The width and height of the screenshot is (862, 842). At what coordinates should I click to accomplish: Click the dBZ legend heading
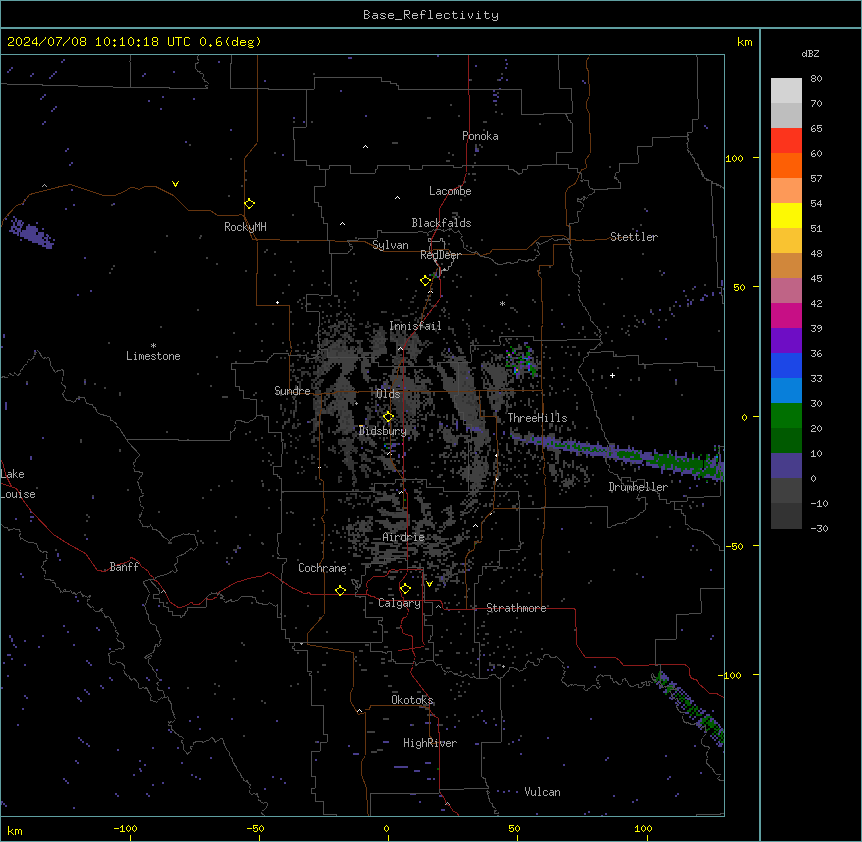(x=810, y=54)
